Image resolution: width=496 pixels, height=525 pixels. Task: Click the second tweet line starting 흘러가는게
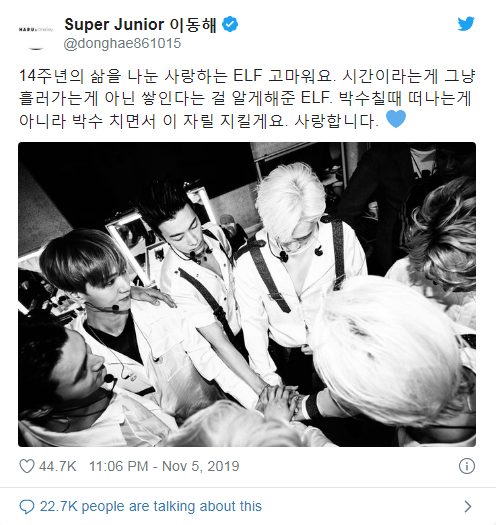tap(245, 98)
